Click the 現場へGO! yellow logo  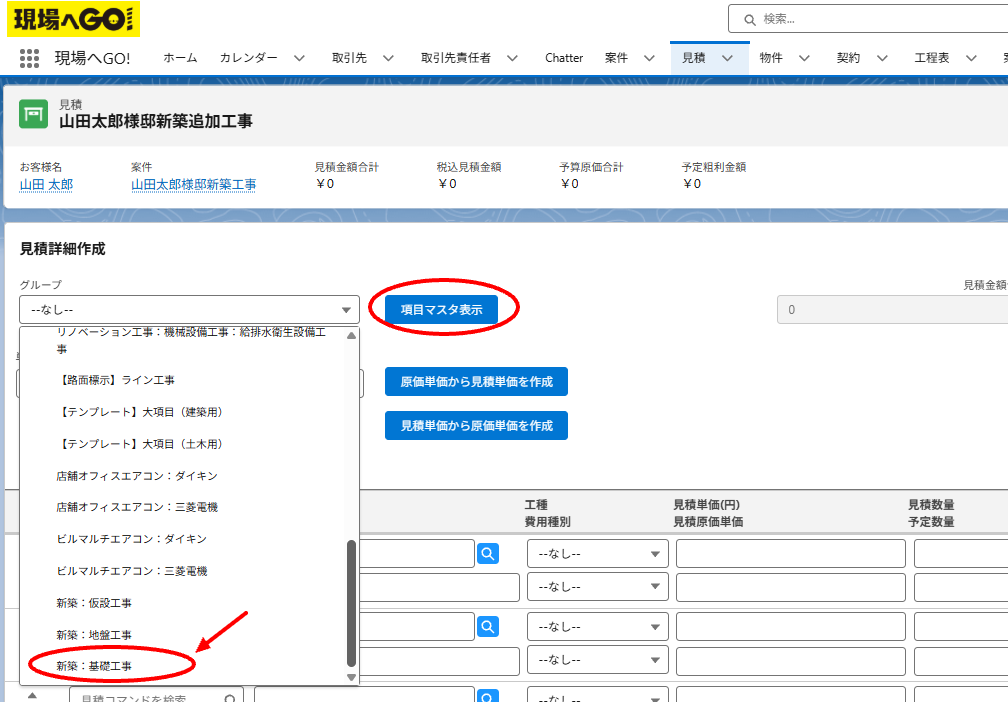click(73, 19)
